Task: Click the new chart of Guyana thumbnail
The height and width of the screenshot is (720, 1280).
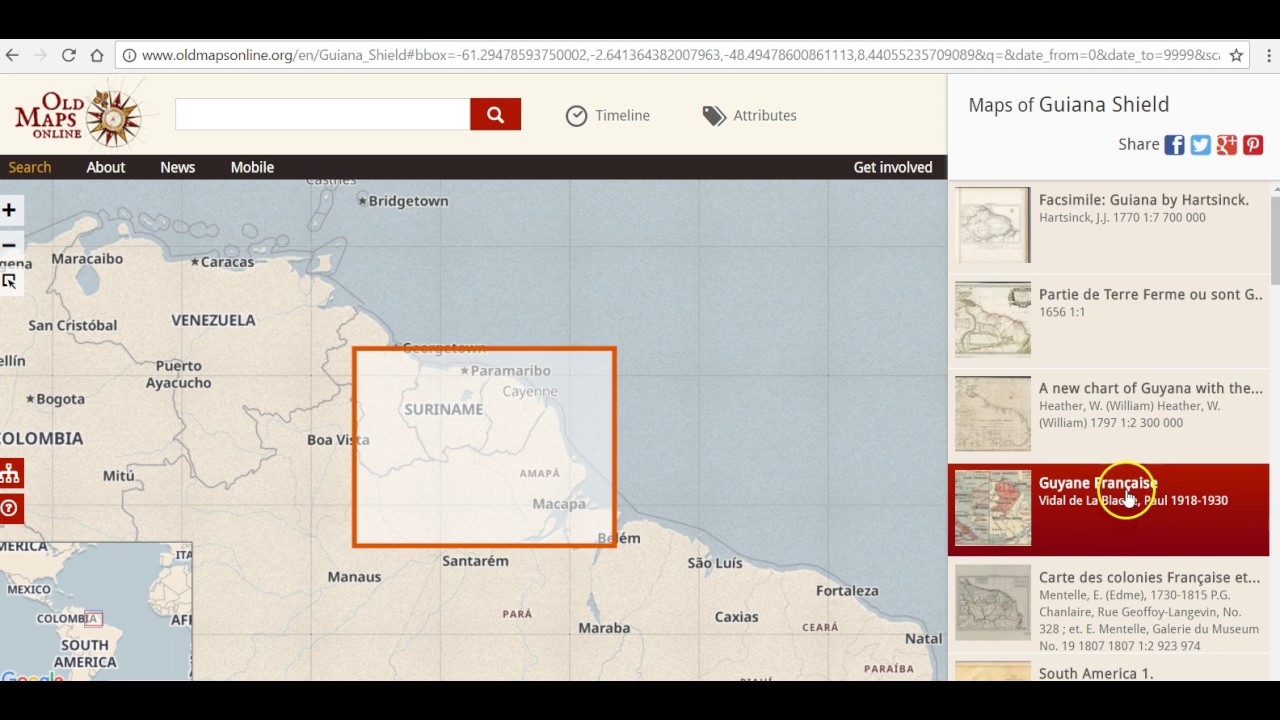Action: tap(992, 414)
